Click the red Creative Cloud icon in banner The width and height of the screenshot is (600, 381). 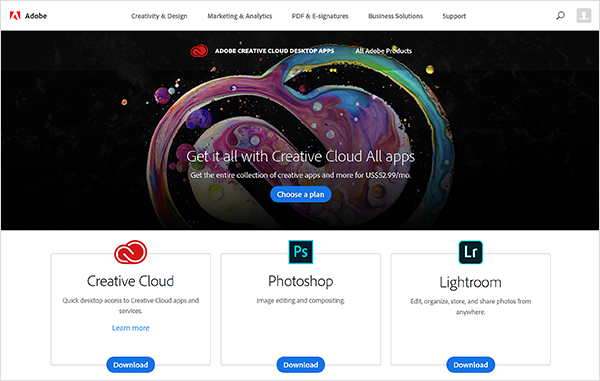click(199, 50)
